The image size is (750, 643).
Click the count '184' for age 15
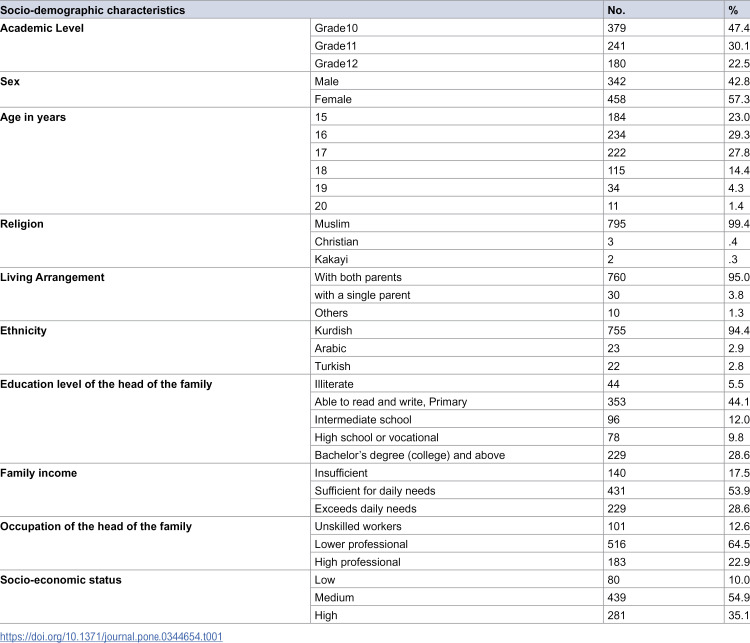617,117
